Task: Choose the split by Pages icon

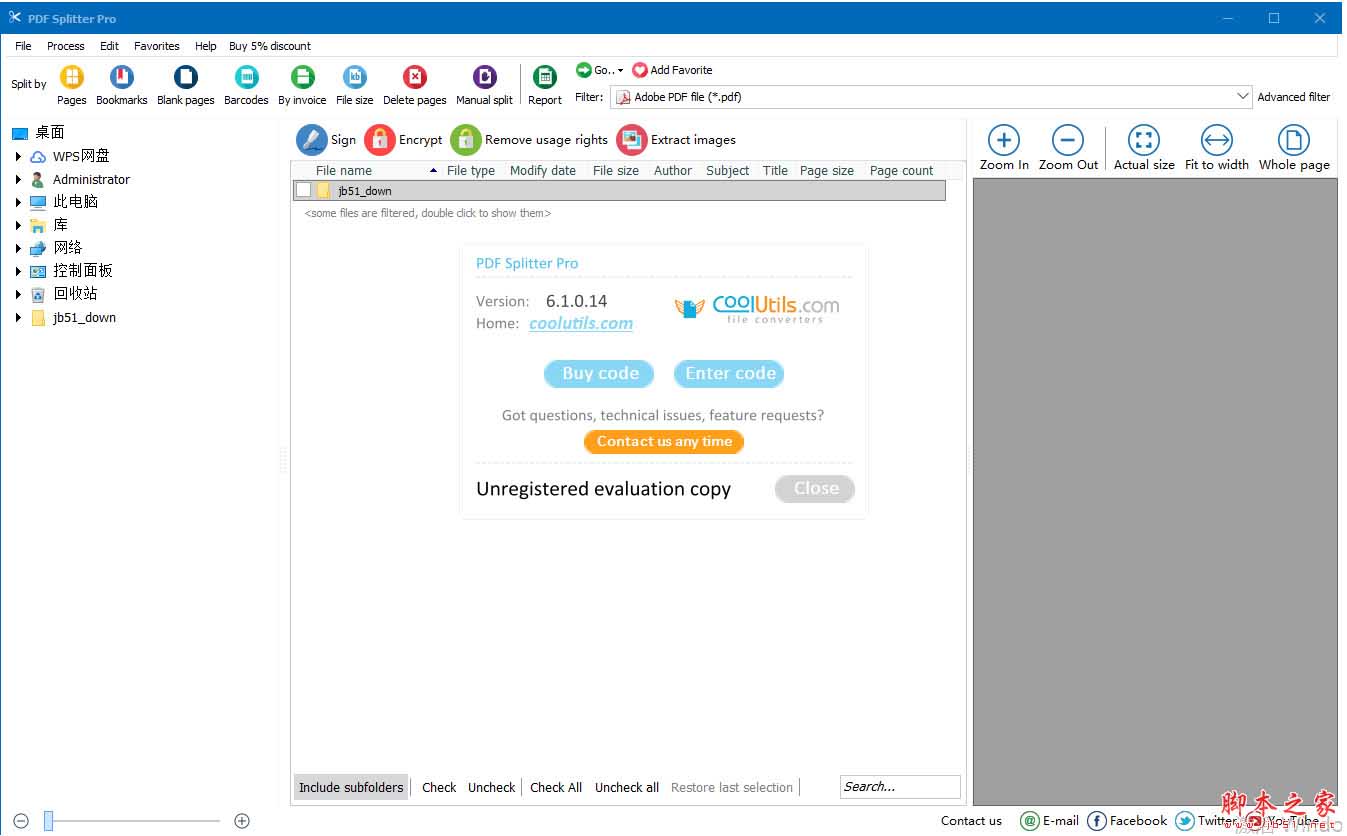Action: point(72,78)
